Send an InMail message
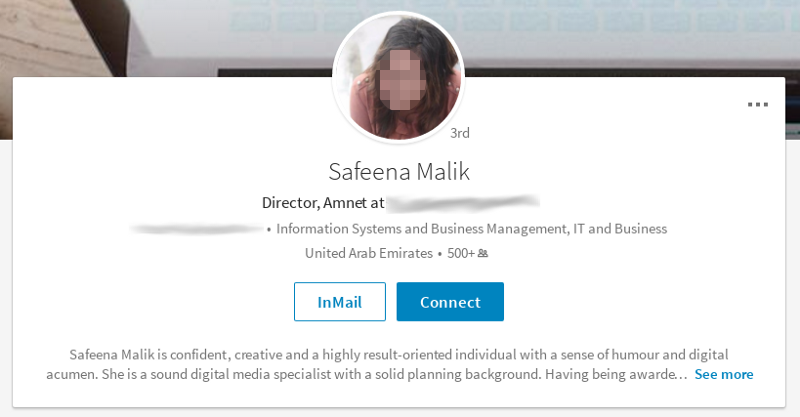Image resolution: width=800 pixels, height=417 pixels. point(339,302)
